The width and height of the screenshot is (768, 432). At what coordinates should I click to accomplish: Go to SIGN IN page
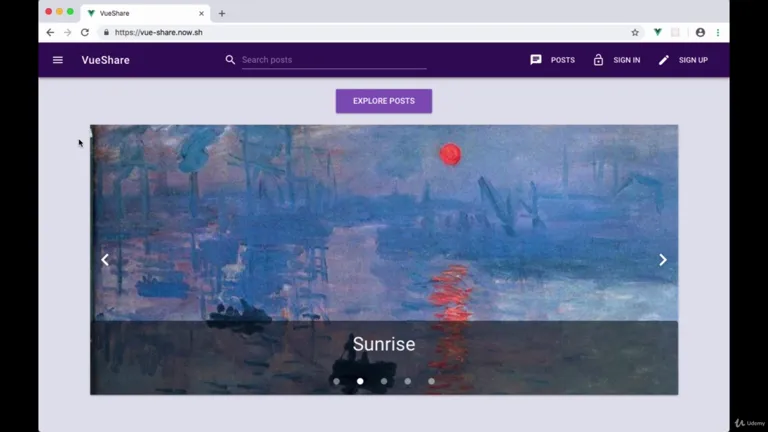(x=627, y=60)
